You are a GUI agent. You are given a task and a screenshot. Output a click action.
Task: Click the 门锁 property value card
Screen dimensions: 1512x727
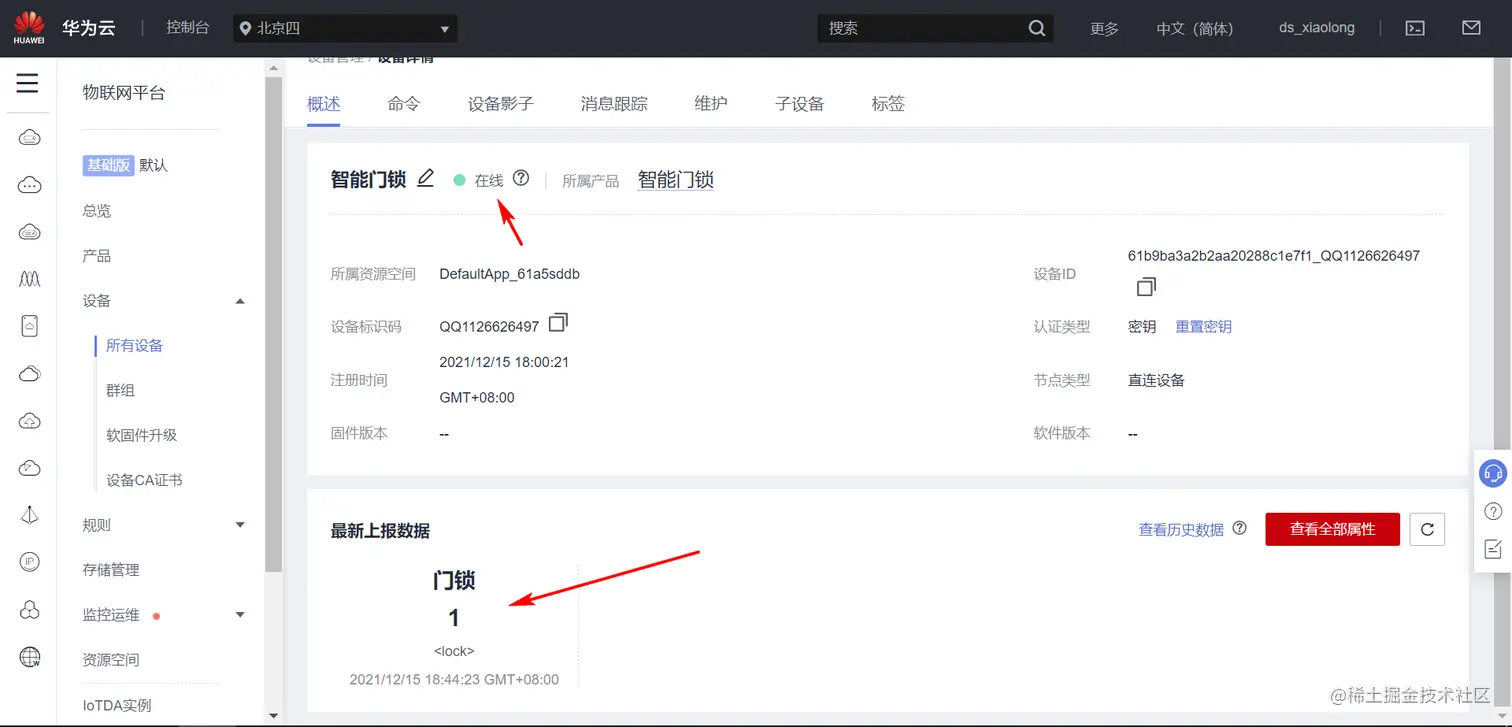click(x=454, y=625)
